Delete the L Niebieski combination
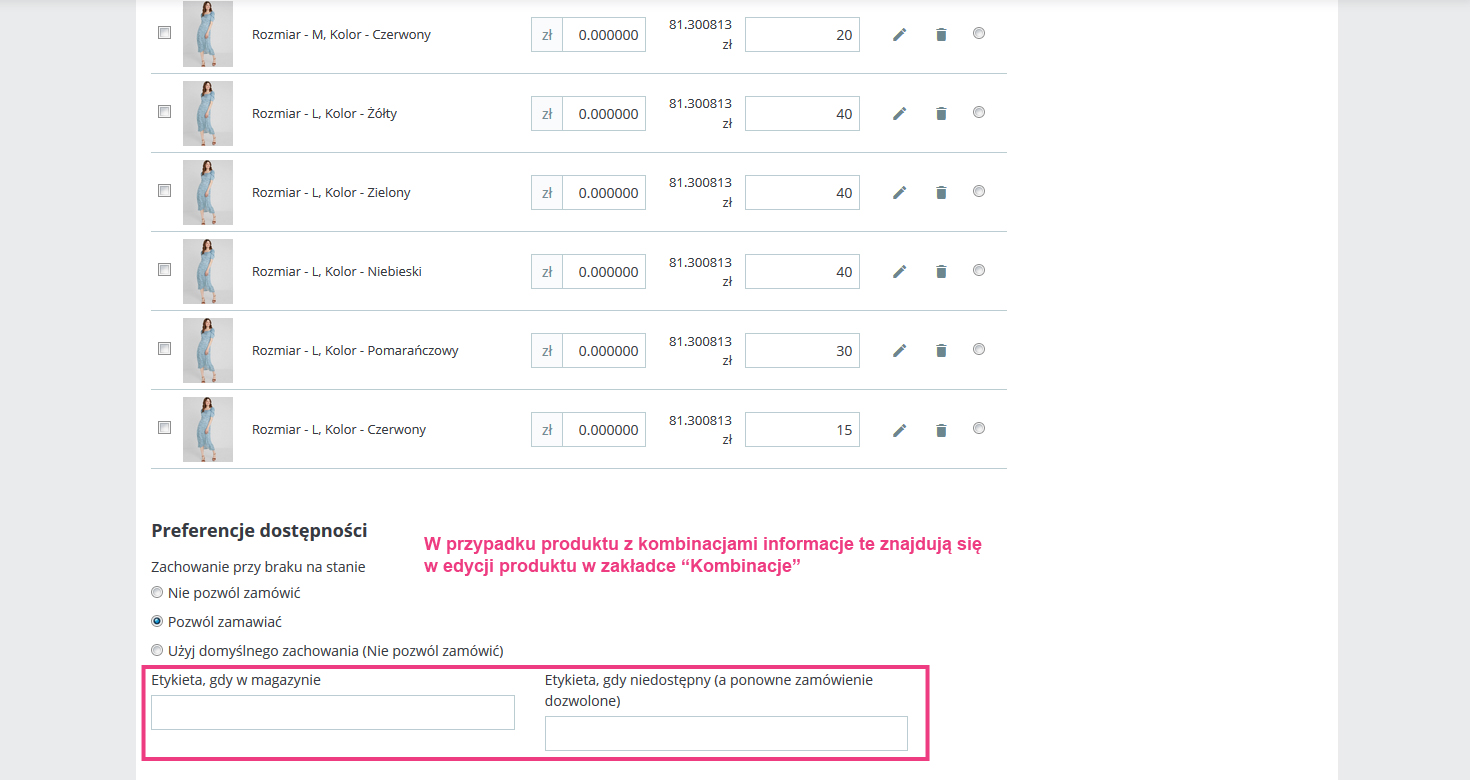The image size is (1470, 780). coord(941,272)
